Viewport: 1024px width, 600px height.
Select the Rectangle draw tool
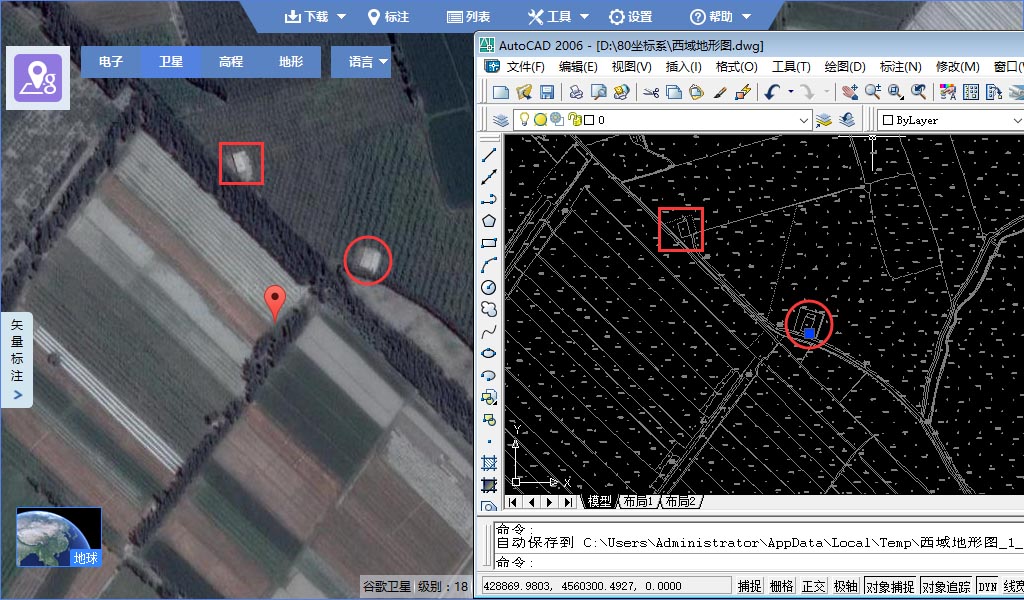pyautogui.click(x=489, y=243)
